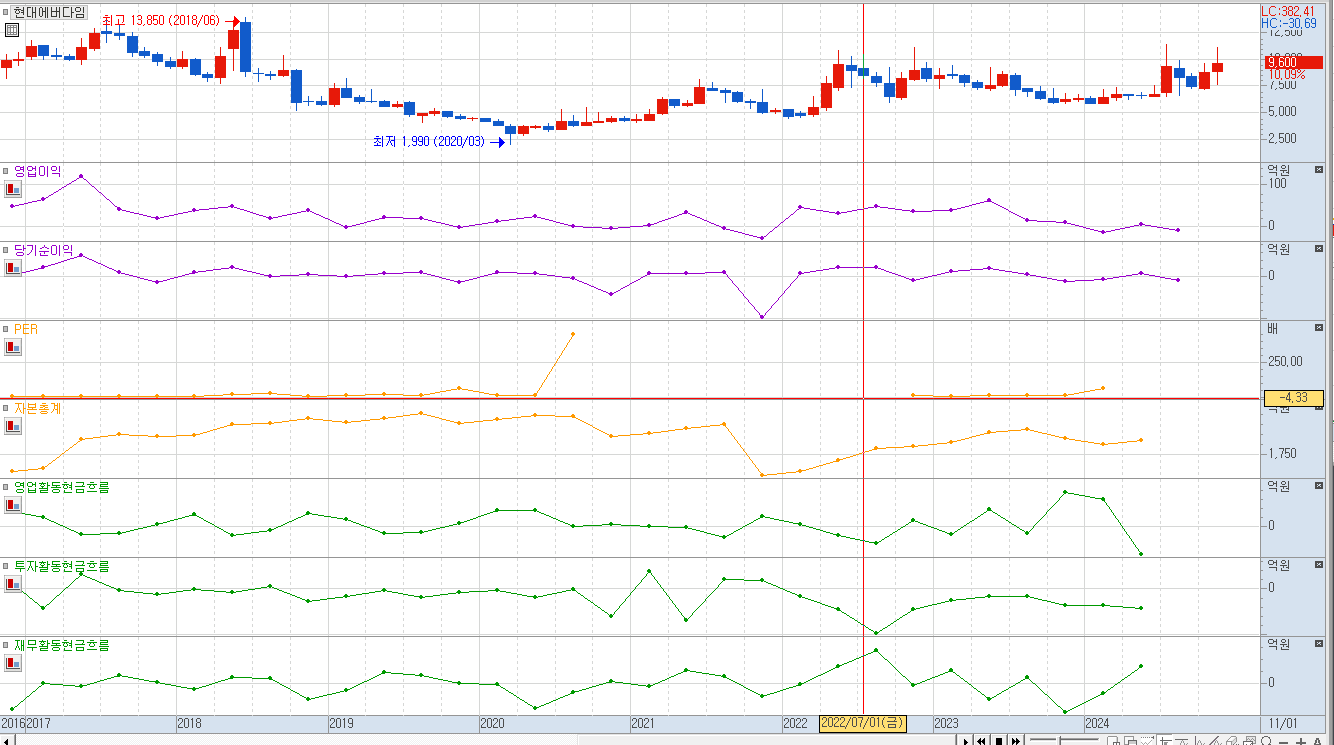Close the 당기순이익 panel with its X button
Screen dimensions: 1334x745
pos(1318,249)
